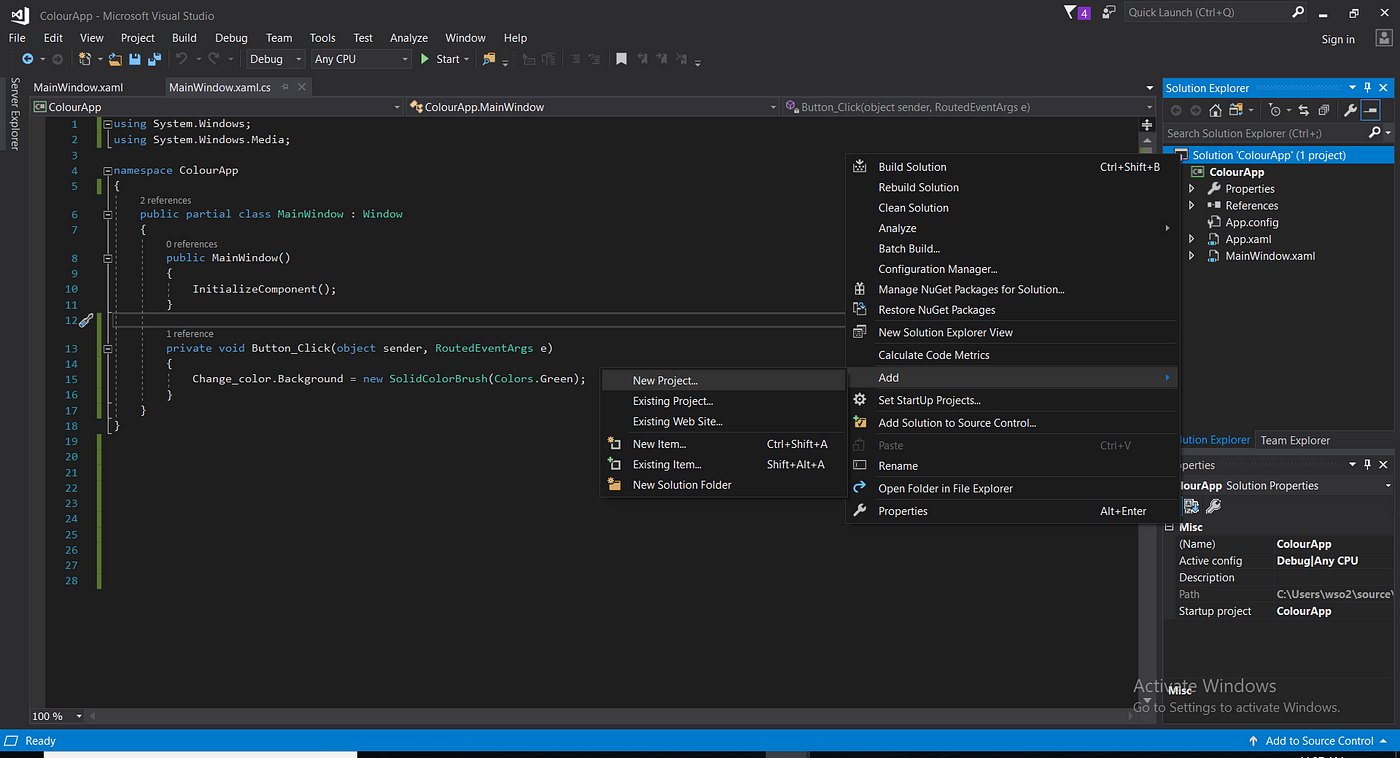
Task: Open the Button_Click member dropdown
Action: (969, 107)
